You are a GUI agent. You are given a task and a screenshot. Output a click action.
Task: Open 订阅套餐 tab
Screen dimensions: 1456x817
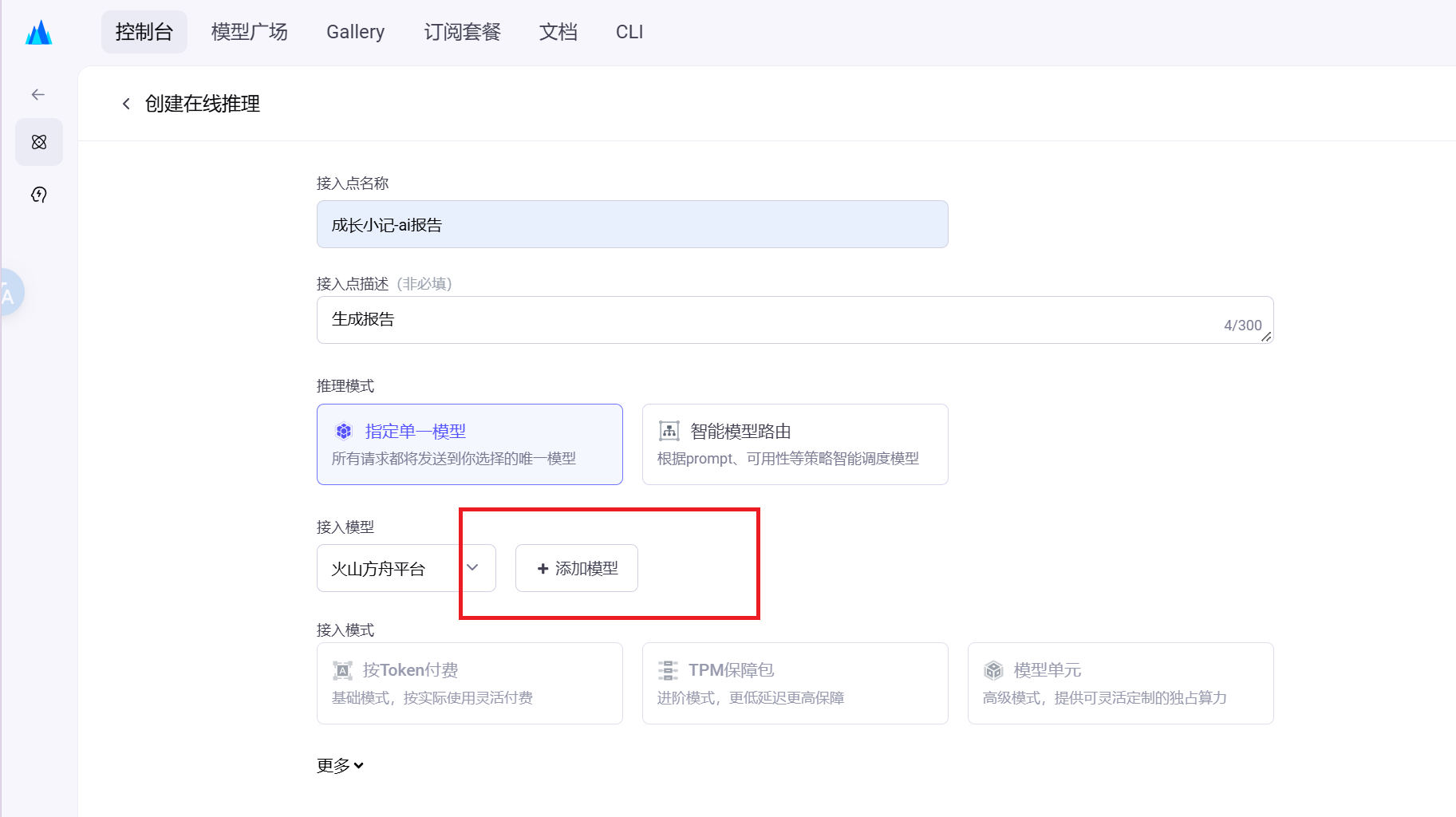click(463, 32)
